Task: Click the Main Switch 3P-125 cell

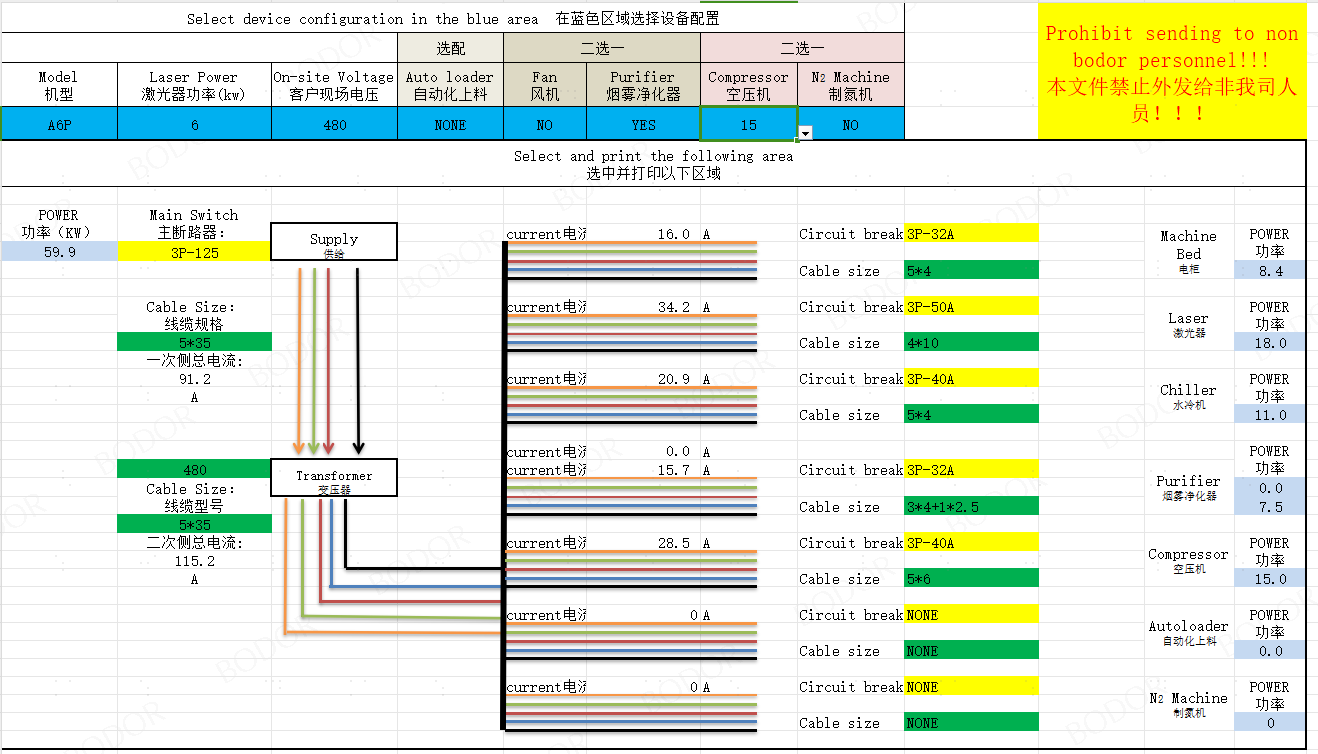Action: (x=194, y=253)
